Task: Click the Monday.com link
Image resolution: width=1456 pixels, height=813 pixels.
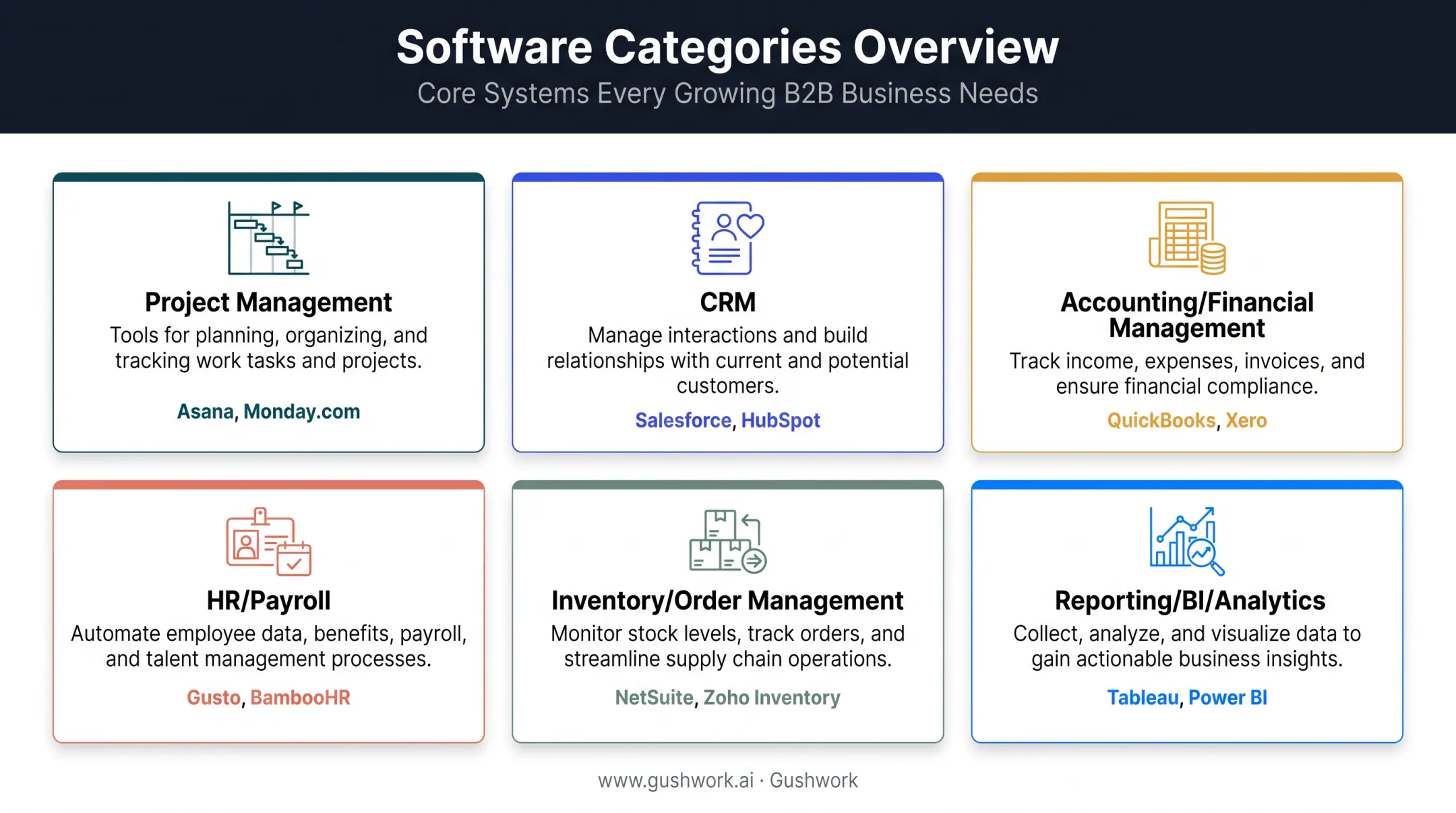Action: (x=302, y=411)
